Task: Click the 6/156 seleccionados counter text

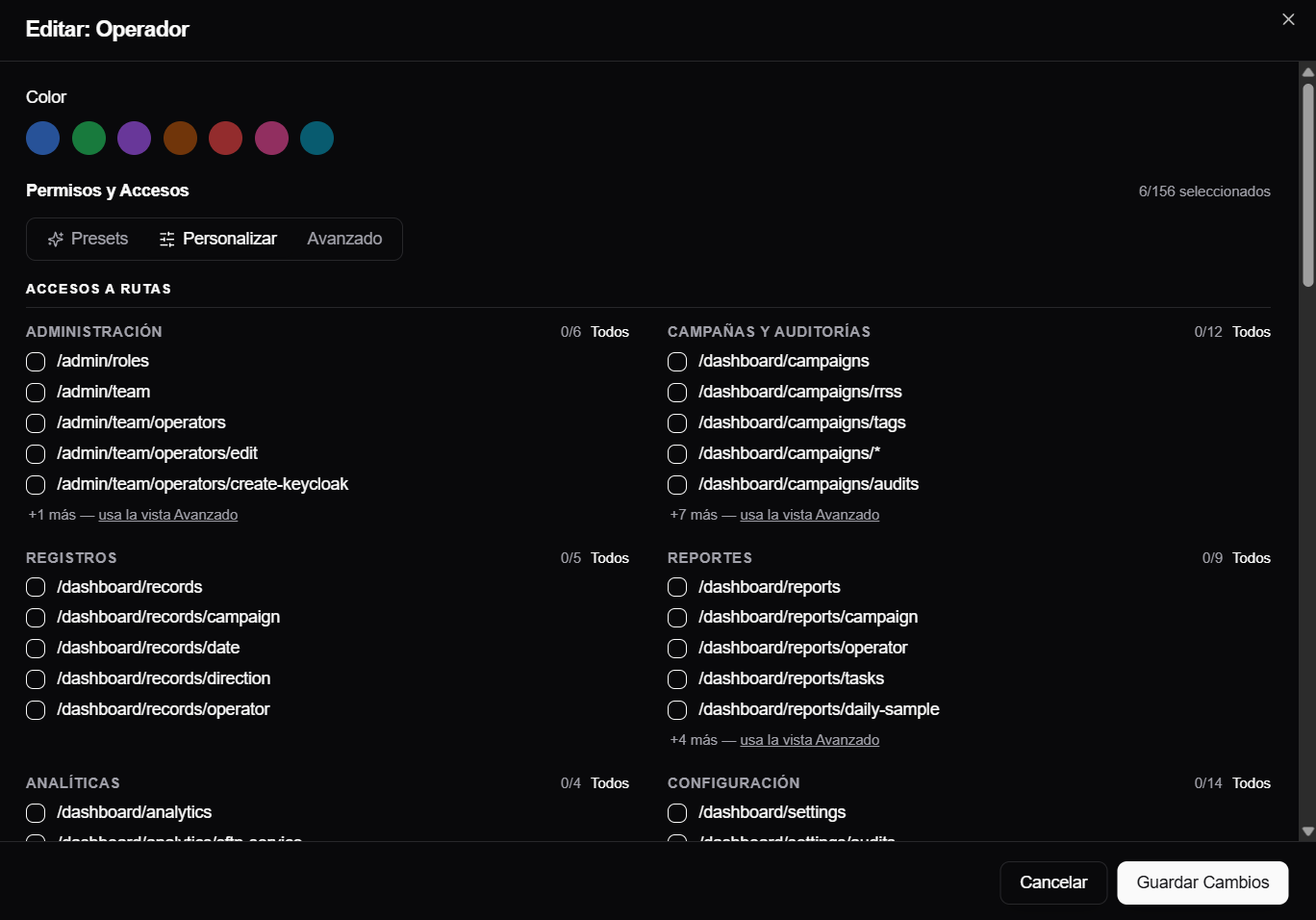Action: point(1204,192)
